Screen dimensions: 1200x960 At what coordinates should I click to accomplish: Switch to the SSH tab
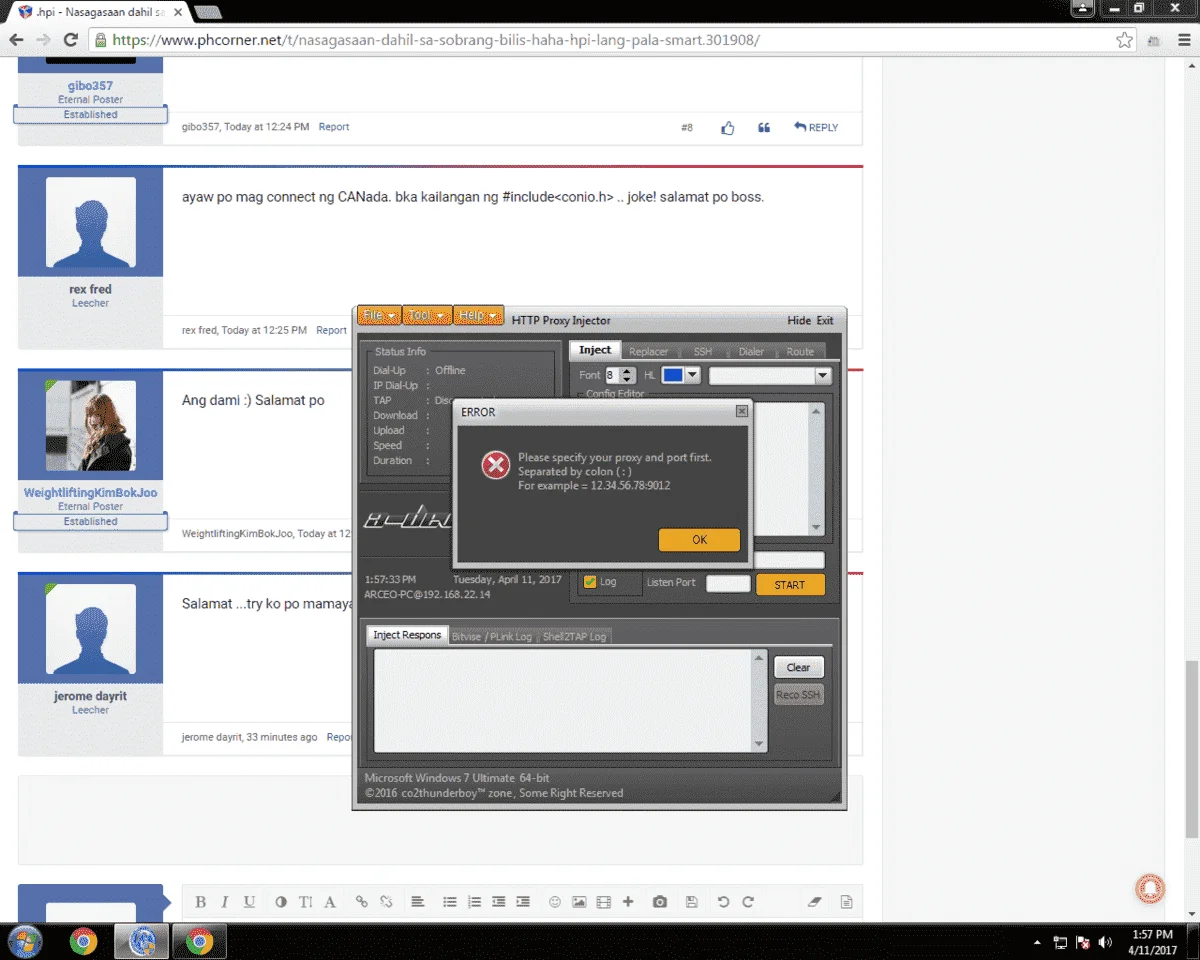[x=703, y=352]
